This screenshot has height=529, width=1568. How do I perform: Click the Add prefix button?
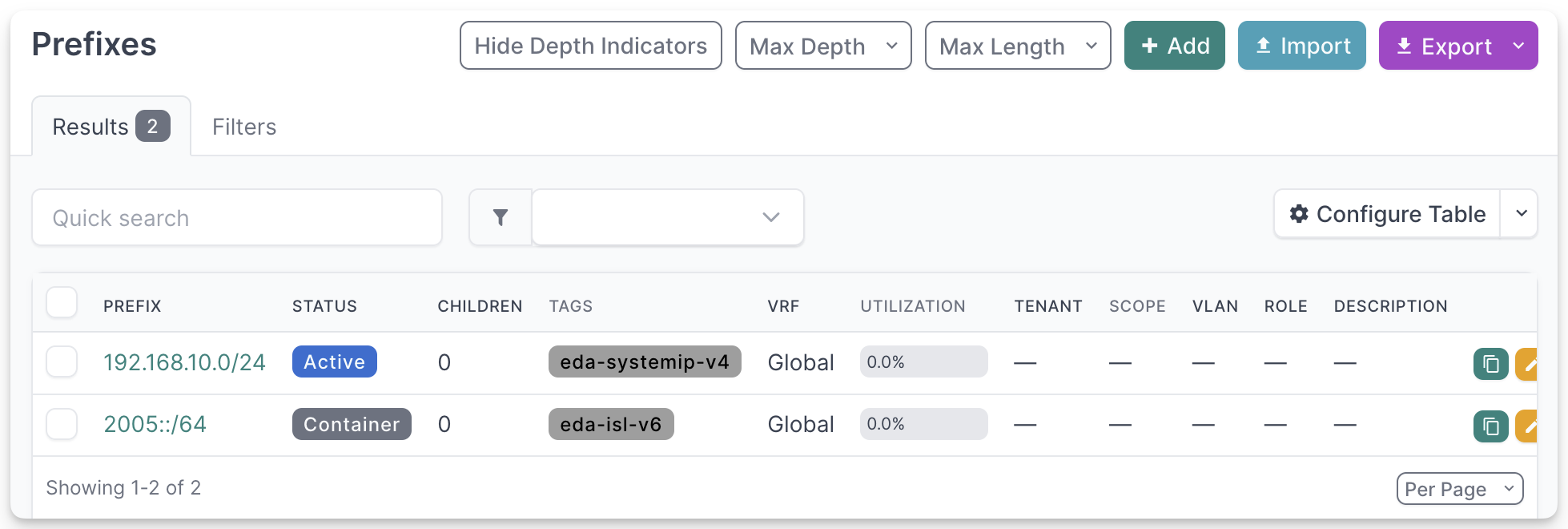(1174, 46)
